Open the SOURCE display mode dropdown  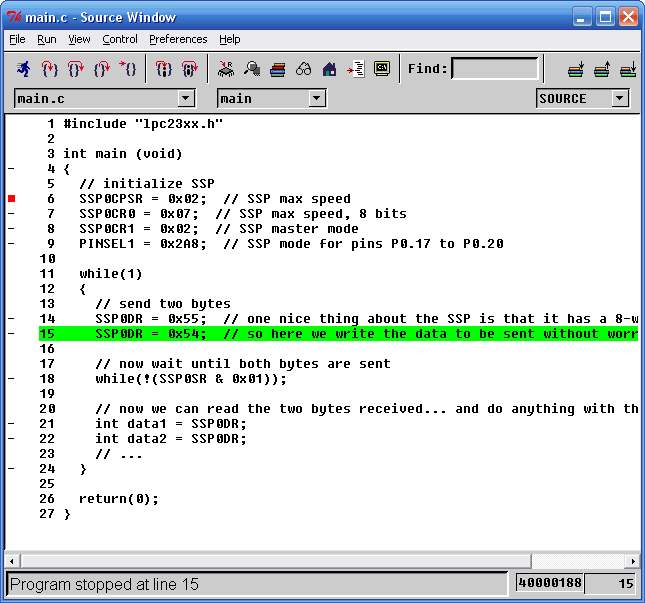click(x=619, y=98)
